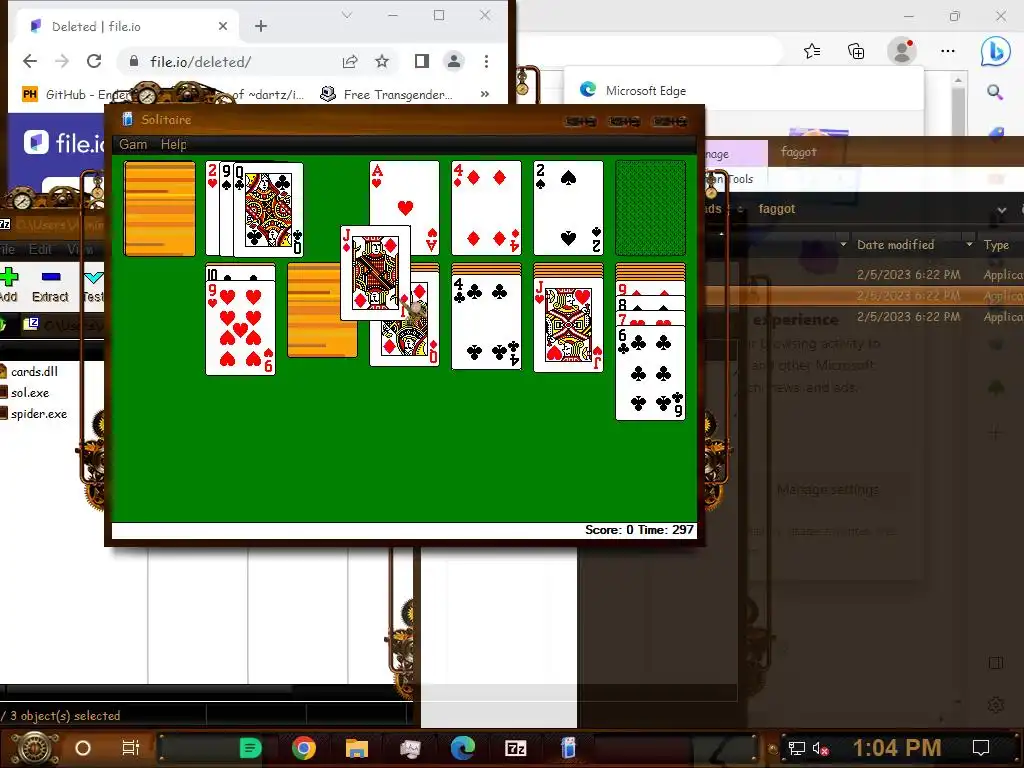Open Chrome profile avatar menu

453,61
